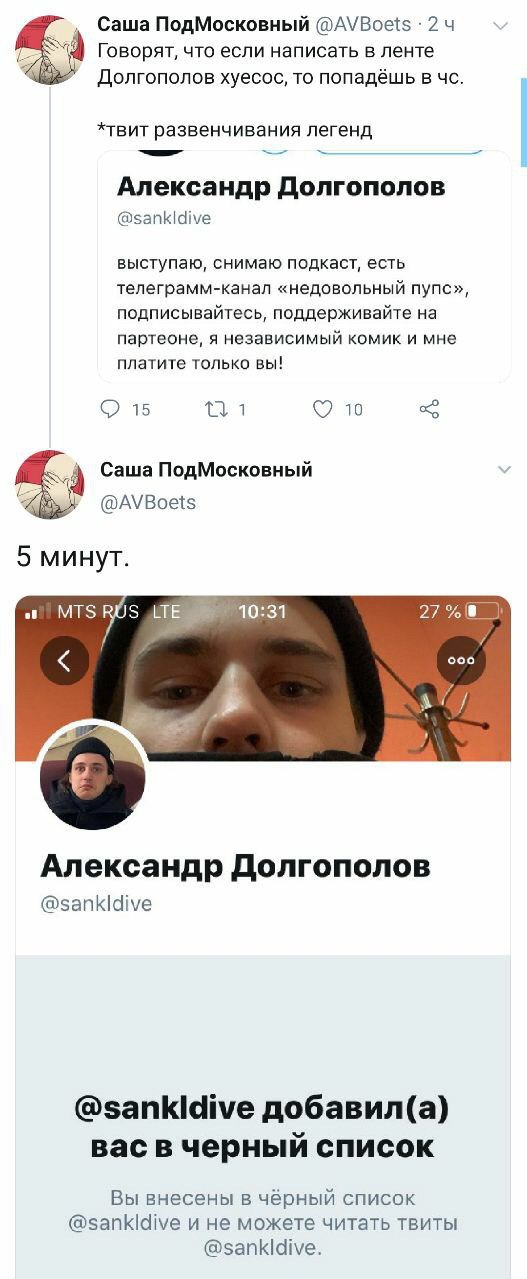527x1279 pixels.
Task: Click the blocked notice heading 'добавил(а) вас в черный список'
Action: click(262, 1127)
